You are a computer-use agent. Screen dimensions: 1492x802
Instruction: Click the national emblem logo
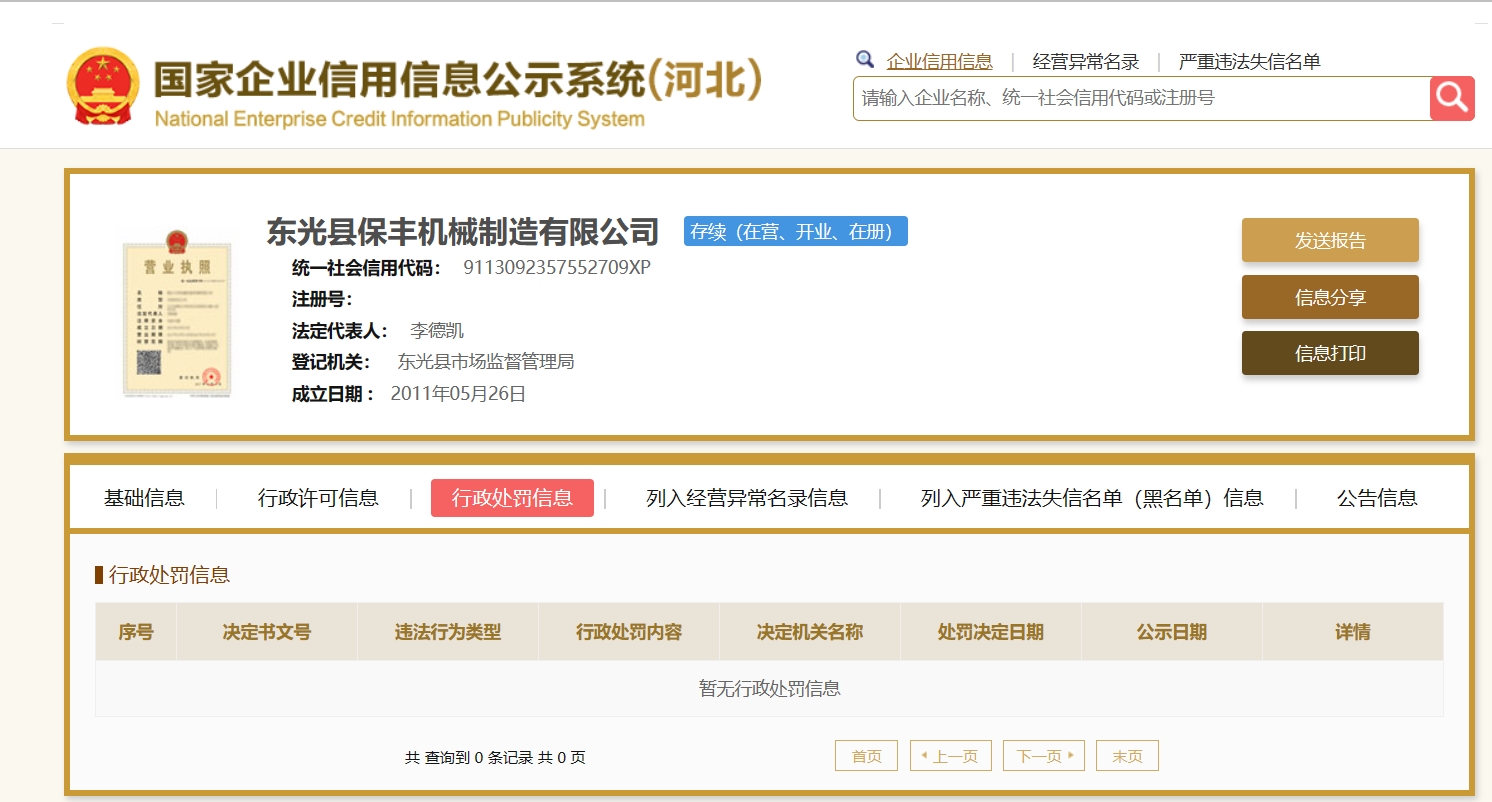click(103, 86)
